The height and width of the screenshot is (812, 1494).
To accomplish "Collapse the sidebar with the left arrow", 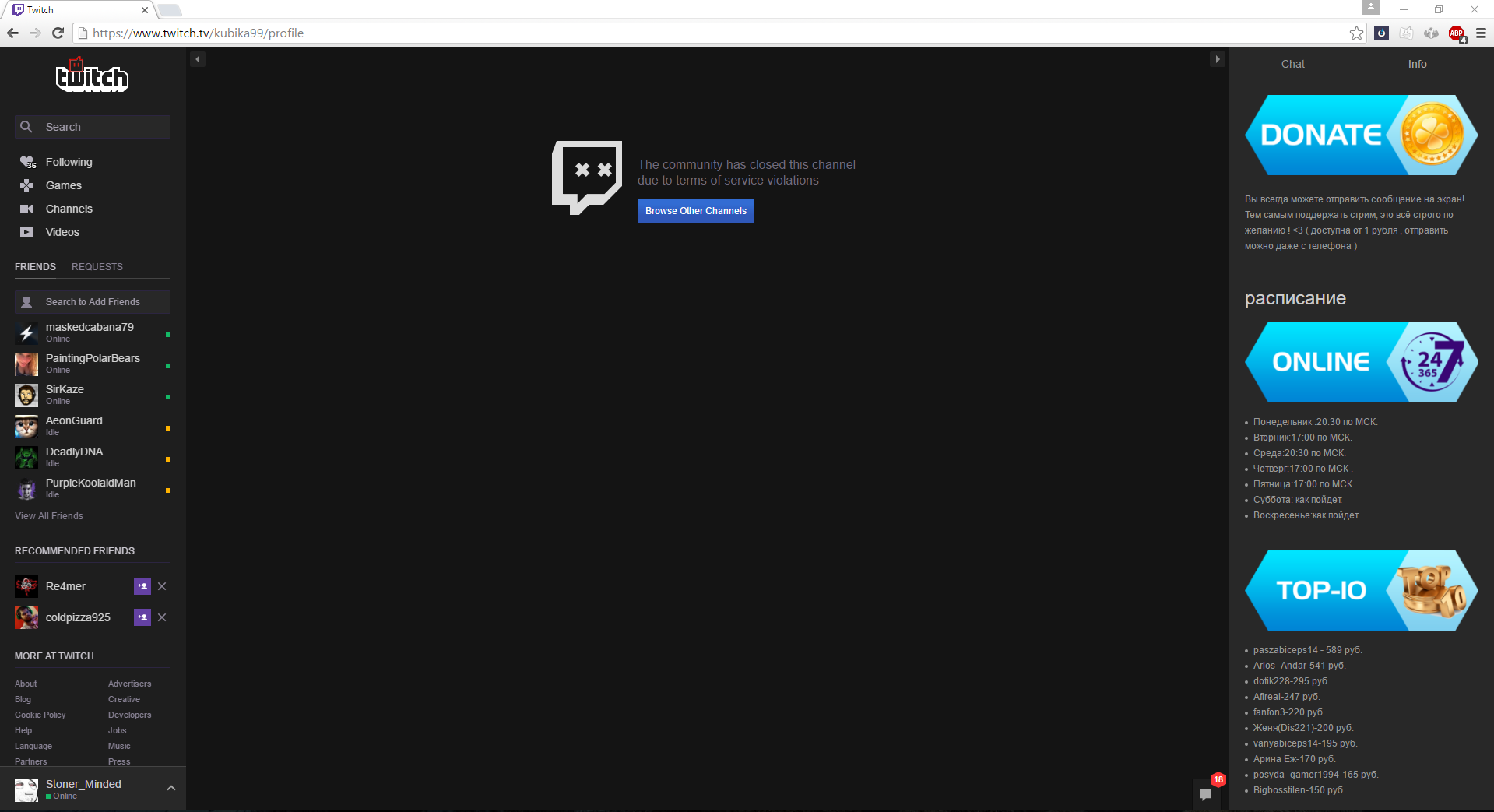I will pyautogui.click(x=198, y=58).
